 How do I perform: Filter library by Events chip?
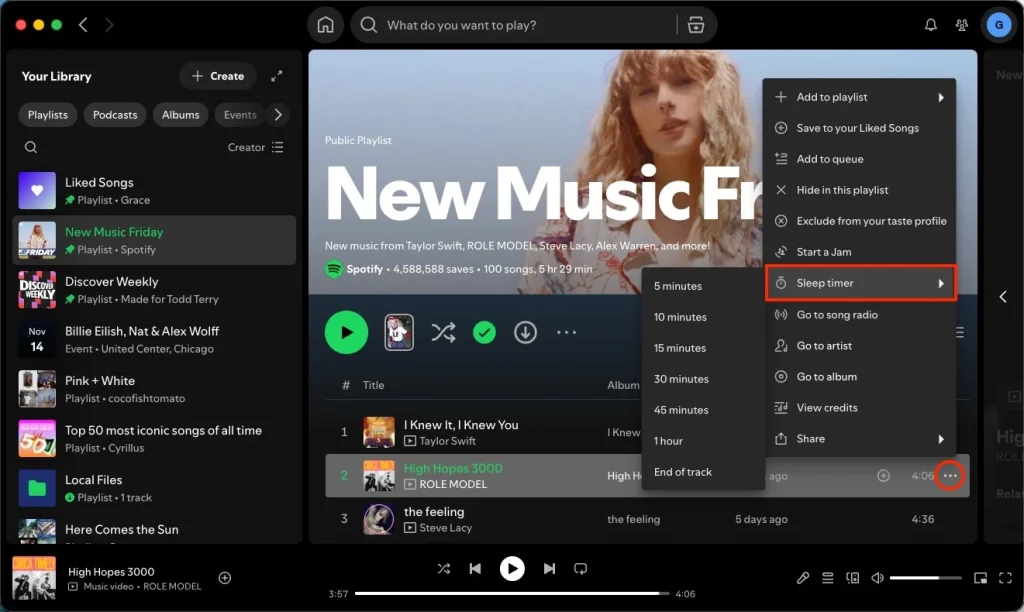click(240, 115)
